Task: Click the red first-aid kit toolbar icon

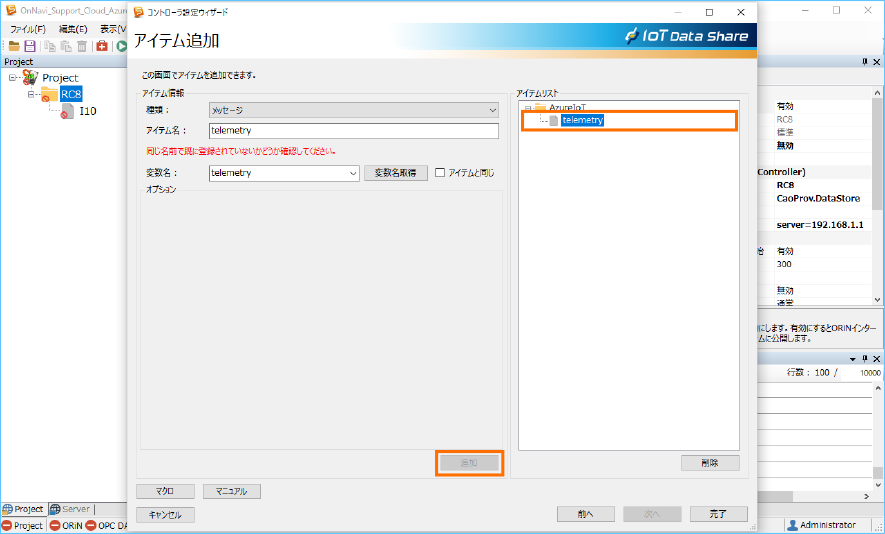Action: [x=102, y=46]
